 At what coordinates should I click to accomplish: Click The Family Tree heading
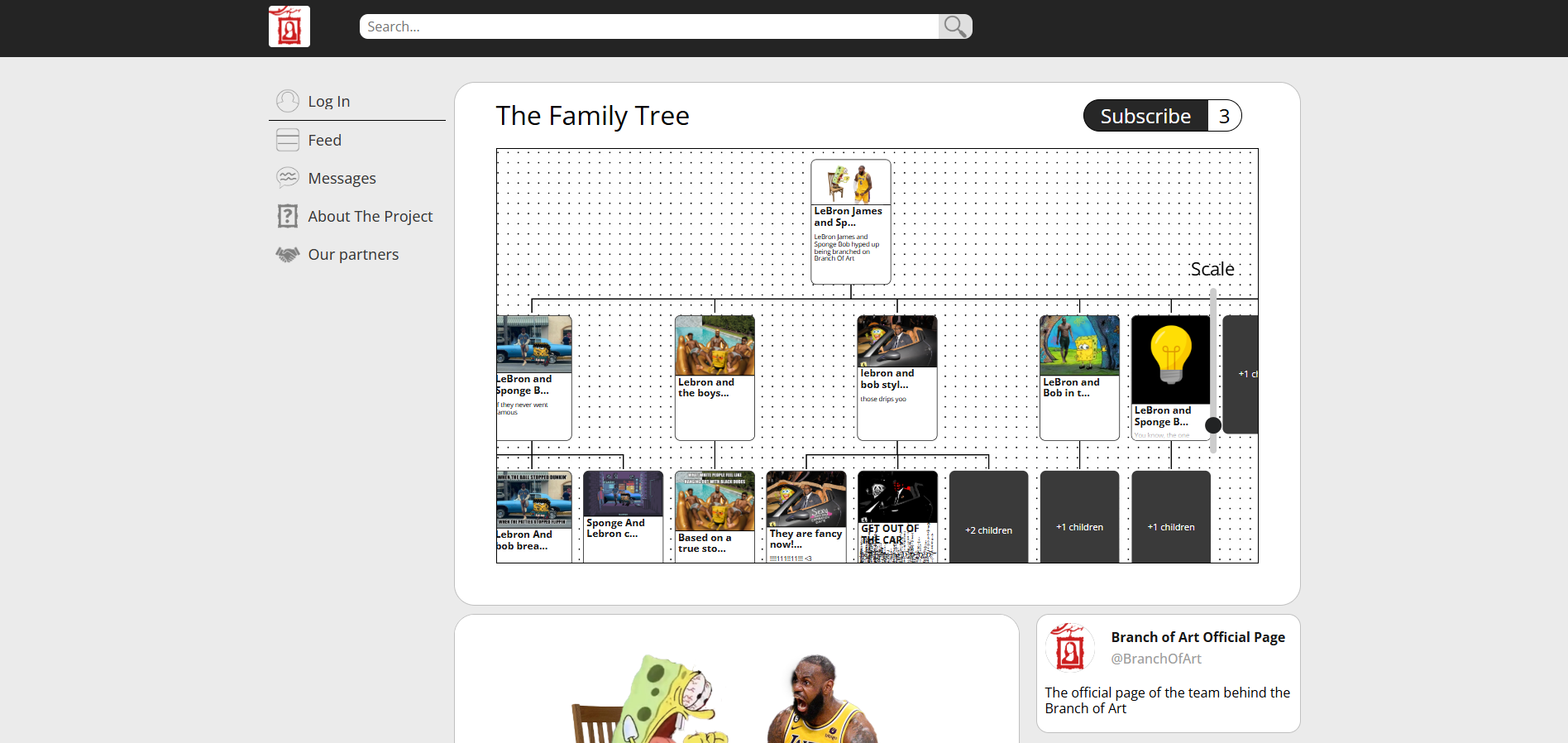(593, 116)
